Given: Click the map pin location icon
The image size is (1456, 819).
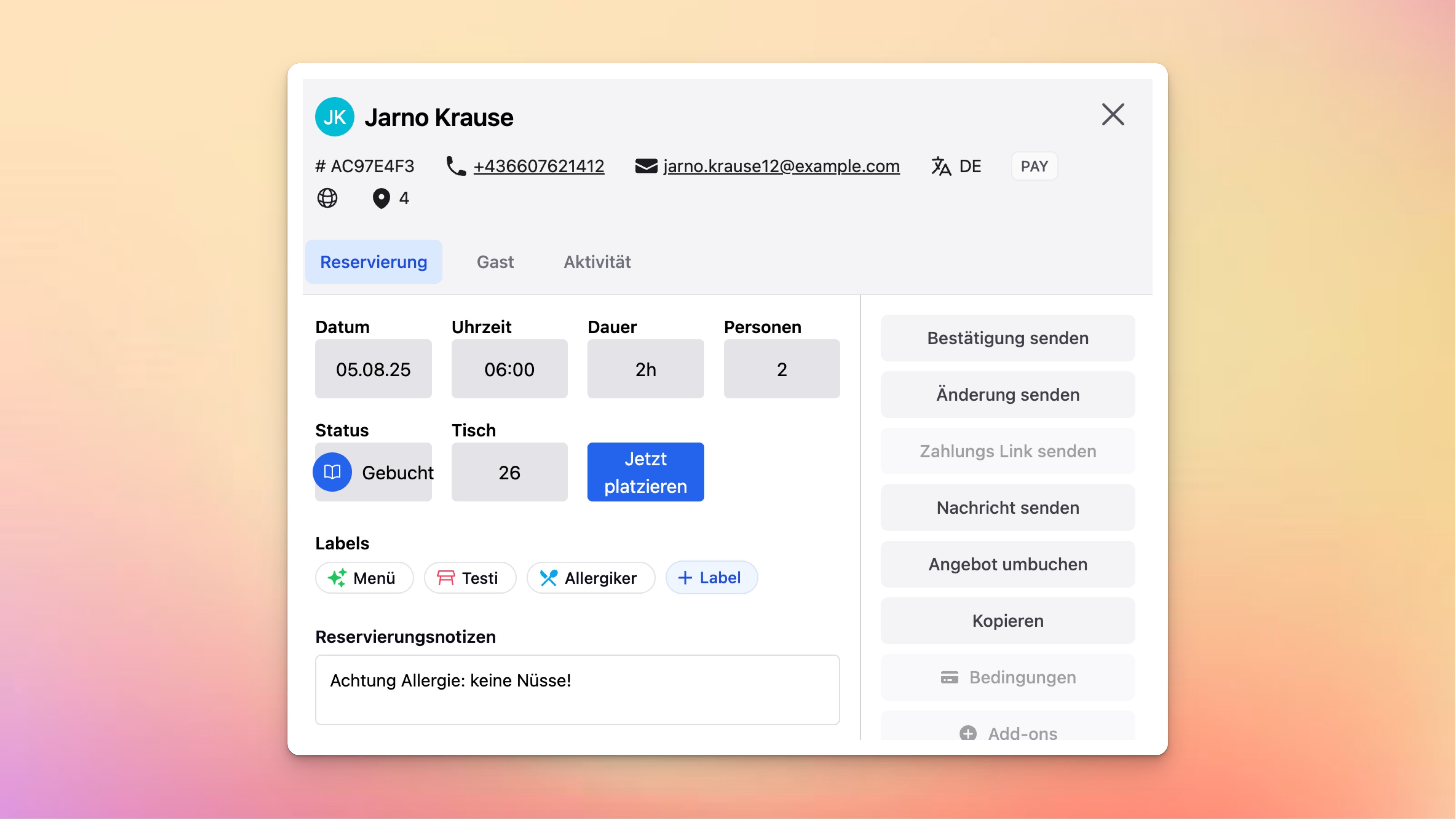Looking at the screenshot, I should 381,198.
